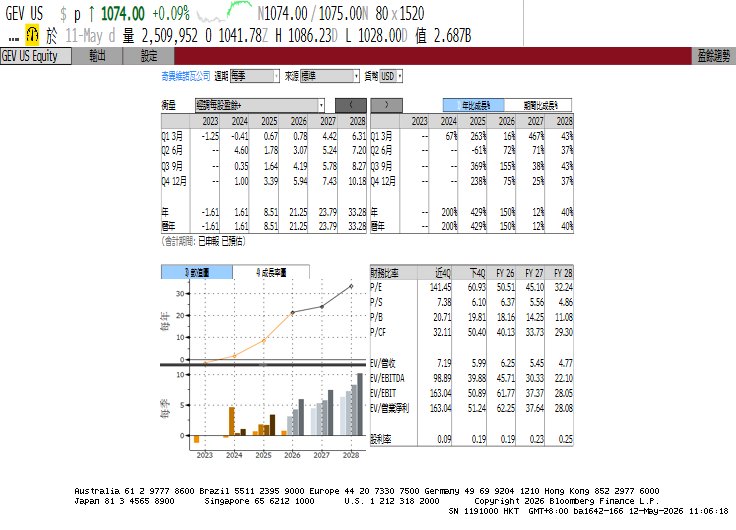Click the open price 1041.78
Screen dimensions: 736x530
[239, 36]
